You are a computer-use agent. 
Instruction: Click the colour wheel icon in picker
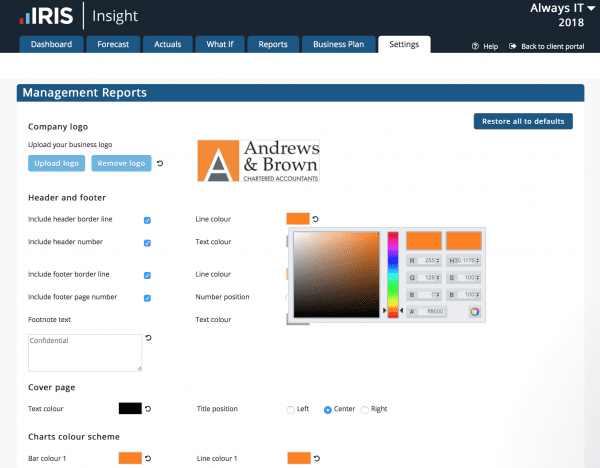(x=474, y=312)
